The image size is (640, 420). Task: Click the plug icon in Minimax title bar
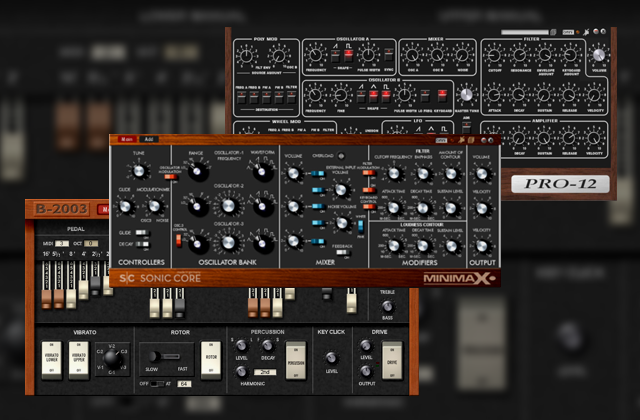(x=462, y=140)
